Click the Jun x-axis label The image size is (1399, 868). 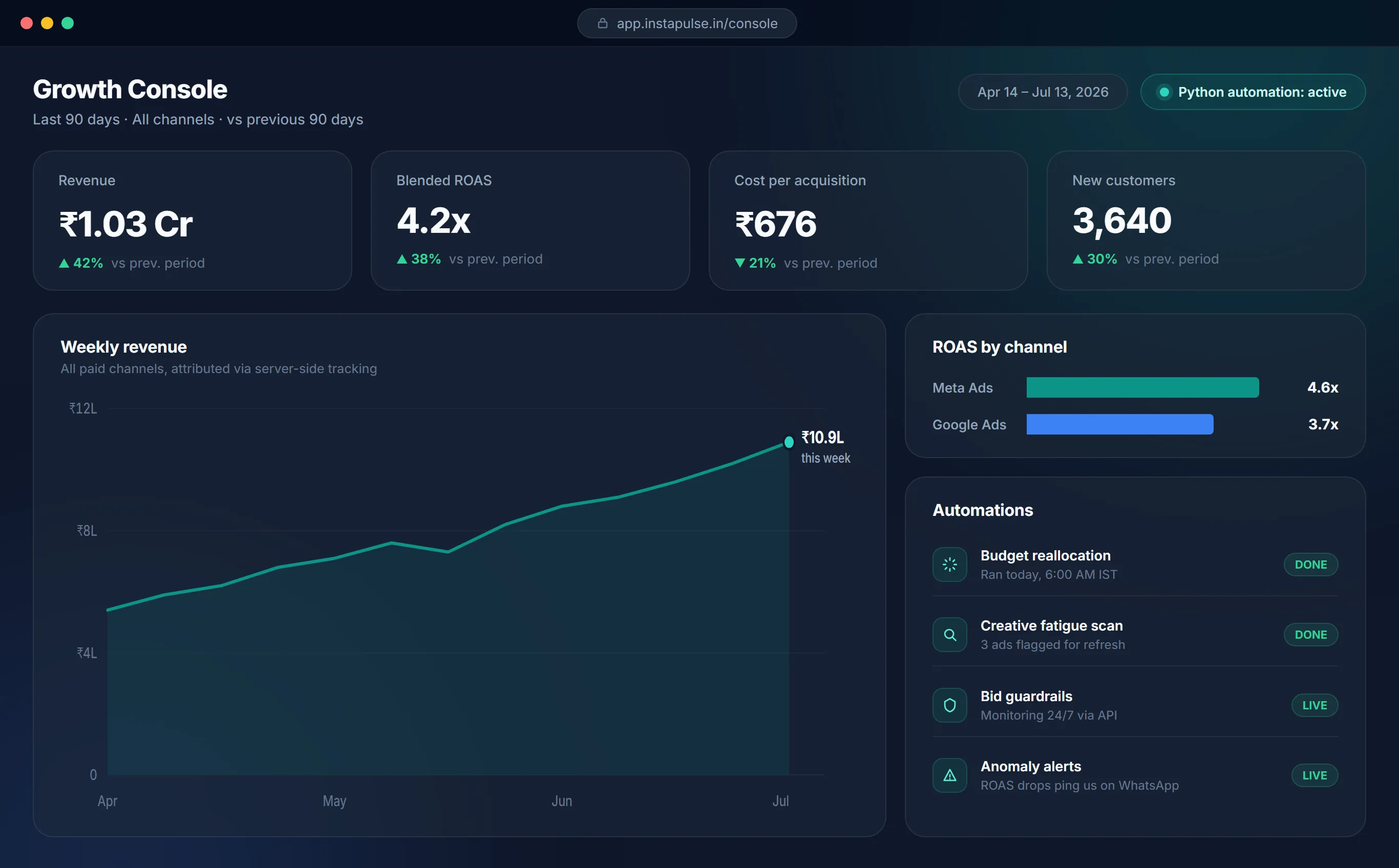click(x=562, y=800)
